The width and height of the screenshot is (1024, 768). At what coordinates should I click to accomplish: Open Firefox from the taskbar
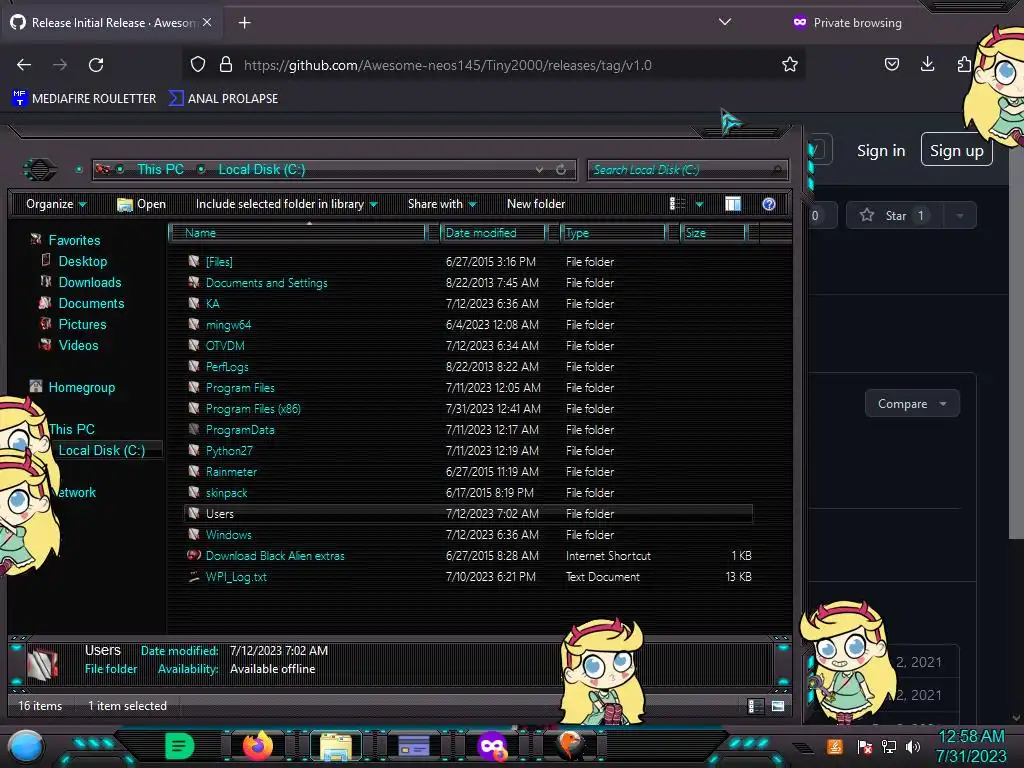click(x=257, y=745)
